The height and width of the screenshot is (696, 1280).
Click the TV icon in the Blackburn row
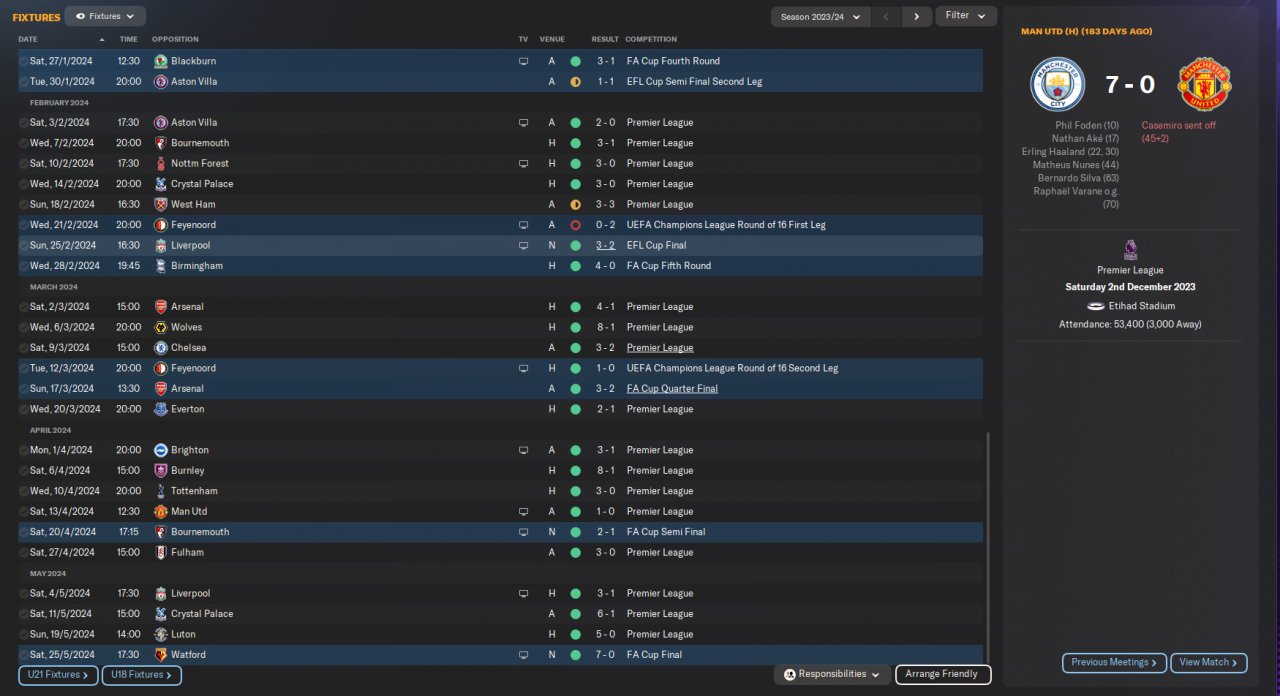[x=523, y=61]
